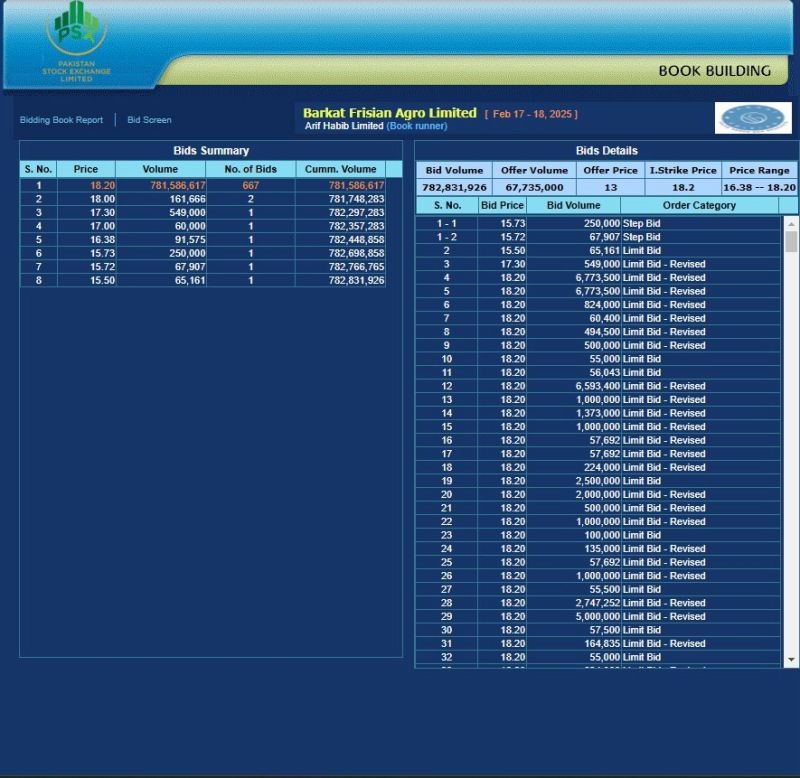
Task: Click the Order Category column header
Action: 699,206
